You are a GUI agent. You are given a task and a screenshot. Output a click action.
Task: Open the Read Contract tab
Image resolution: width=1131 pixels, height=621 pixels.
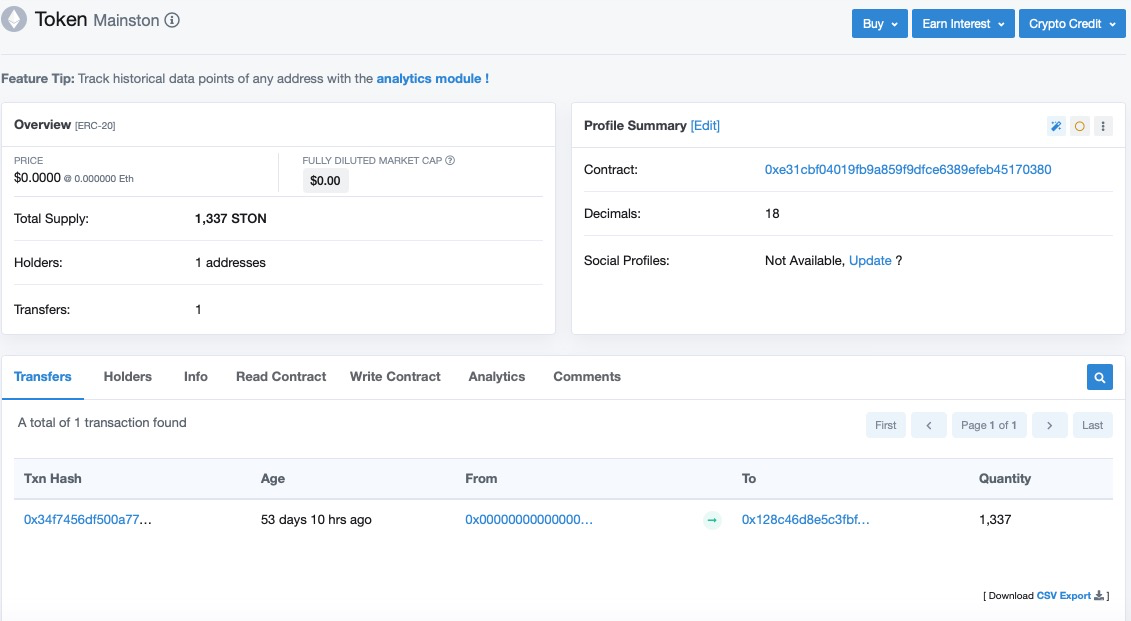pos(281,377)
